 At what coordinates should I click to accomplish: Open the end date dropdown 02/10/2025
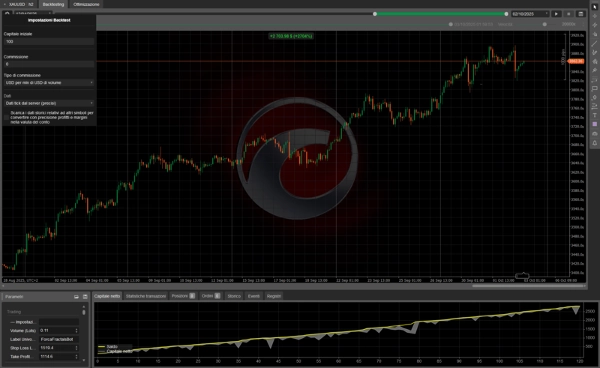coord(530,14)
